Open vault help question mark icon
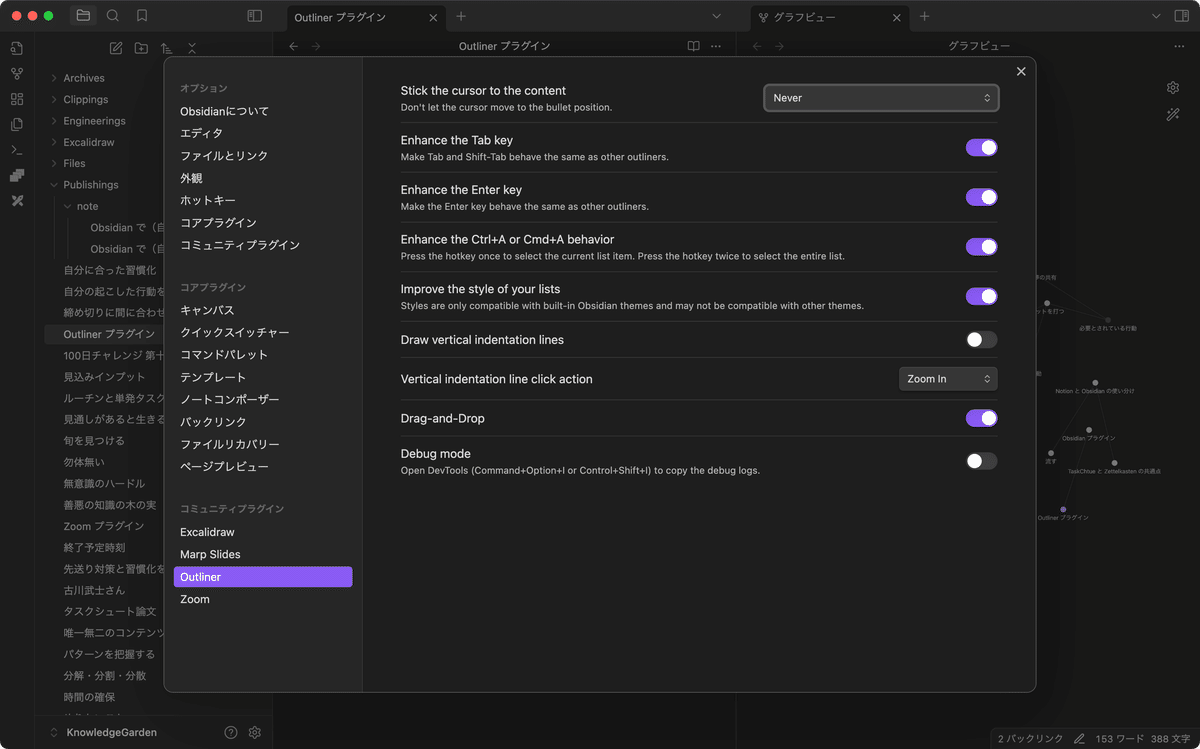The height and width of the screenshot is (749, 1200). point(231,732)
